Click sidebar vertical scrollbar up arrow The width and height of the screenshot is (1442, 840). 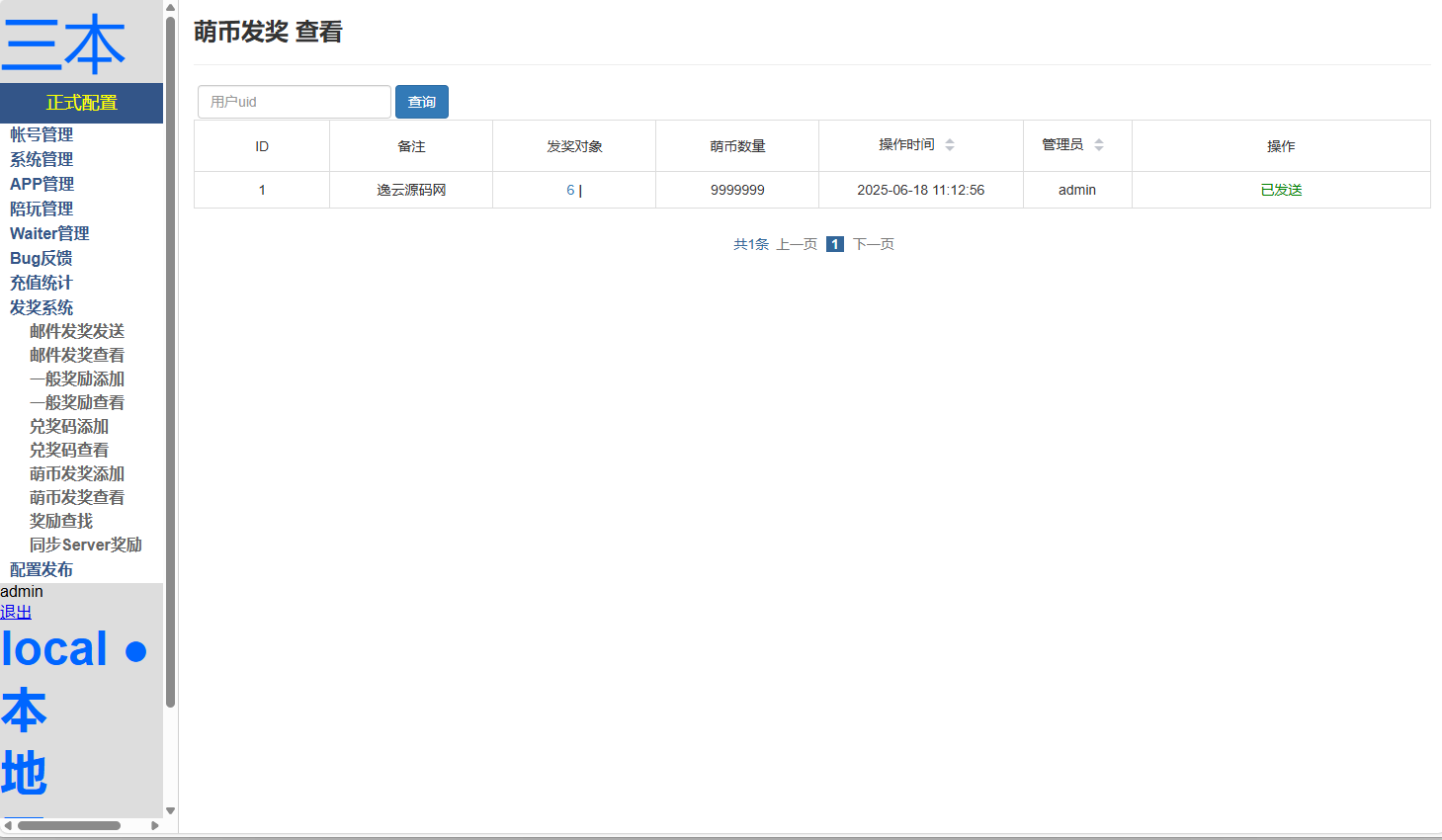click(x=170, y=7)
